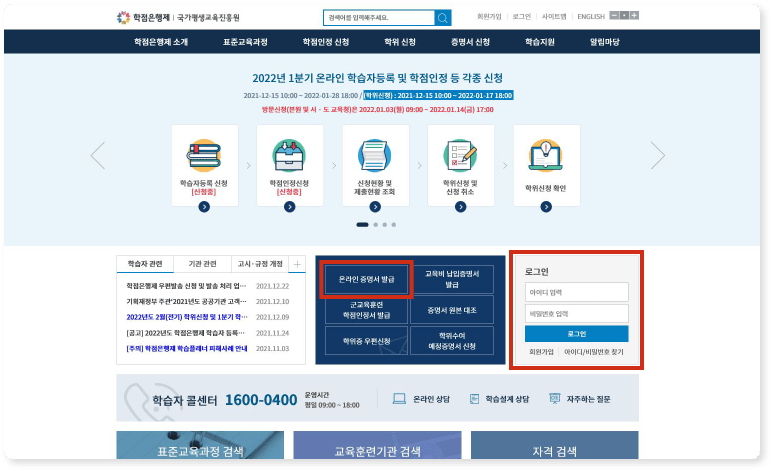Image resolution: width=772 pixels, height=471 pixels.
Task: Click the books icon for 학습자등록 신청
Action: point(204,156)
